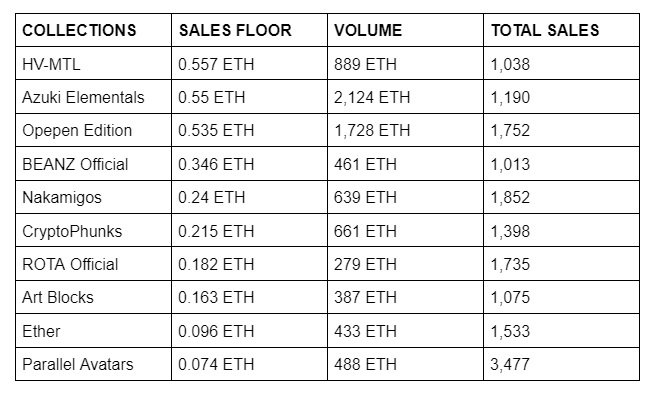Click the HV-MTL collection cell
The width and height of the screenshot is (661, 401).
click(x=50, y=64)
